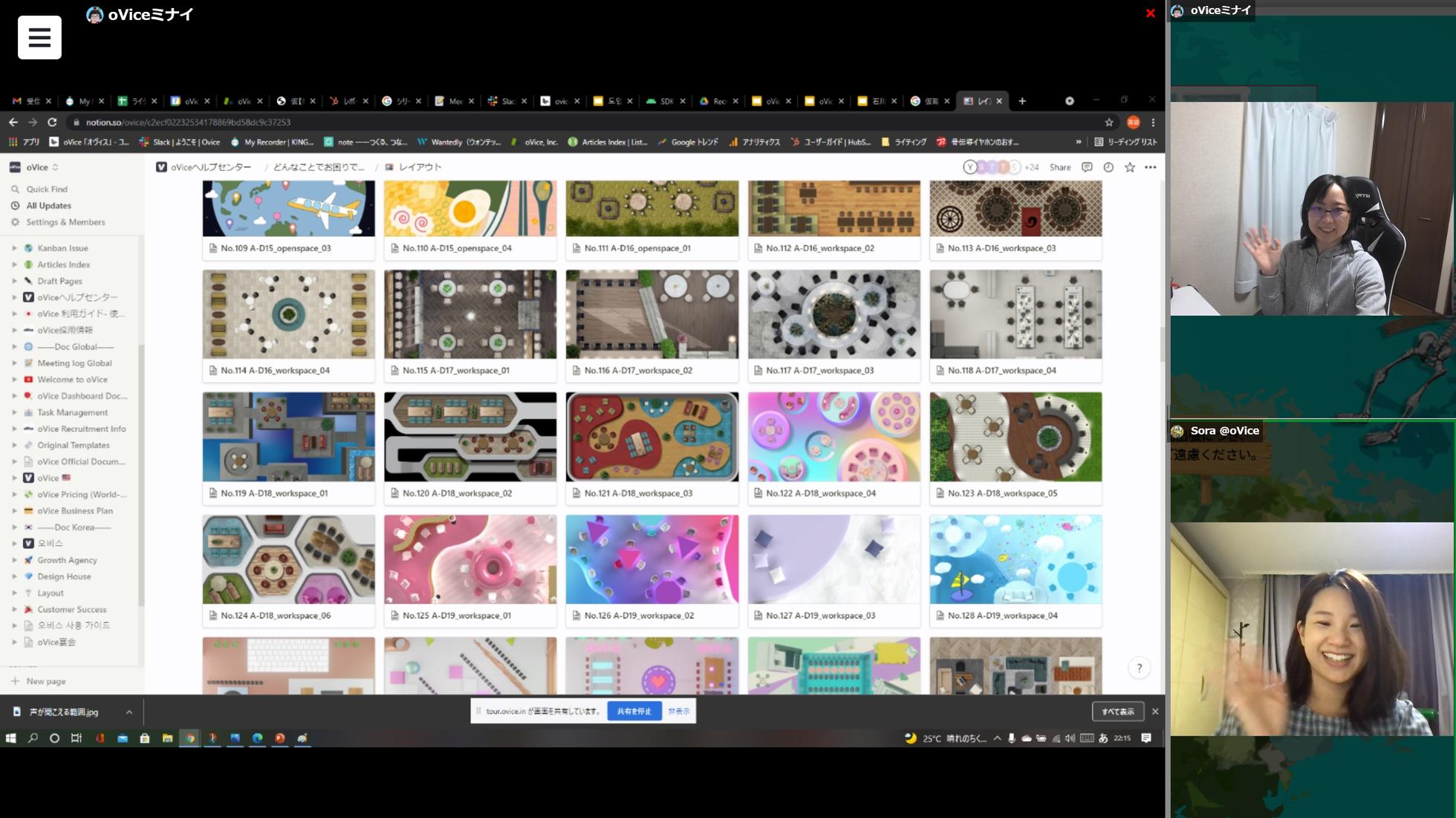This screenshot has width=1456, height=818.
Task: Click the Notion comments icon
Action: point(1087,167)
